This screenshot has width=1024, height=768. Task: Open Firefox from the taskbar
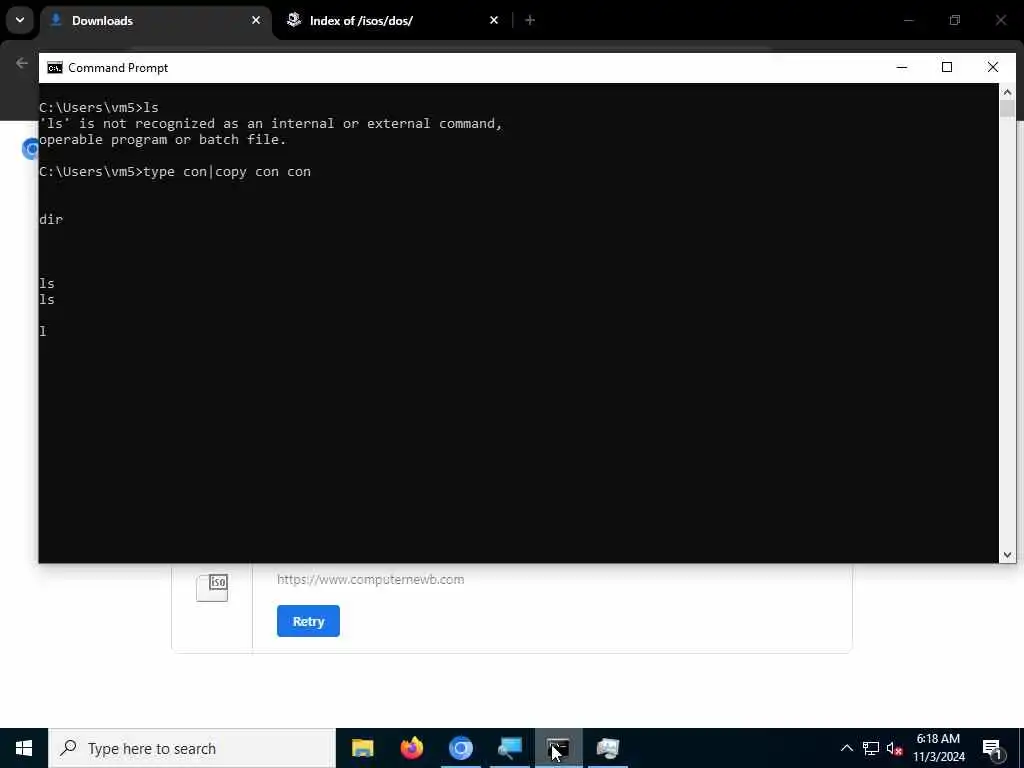point(411,748)
